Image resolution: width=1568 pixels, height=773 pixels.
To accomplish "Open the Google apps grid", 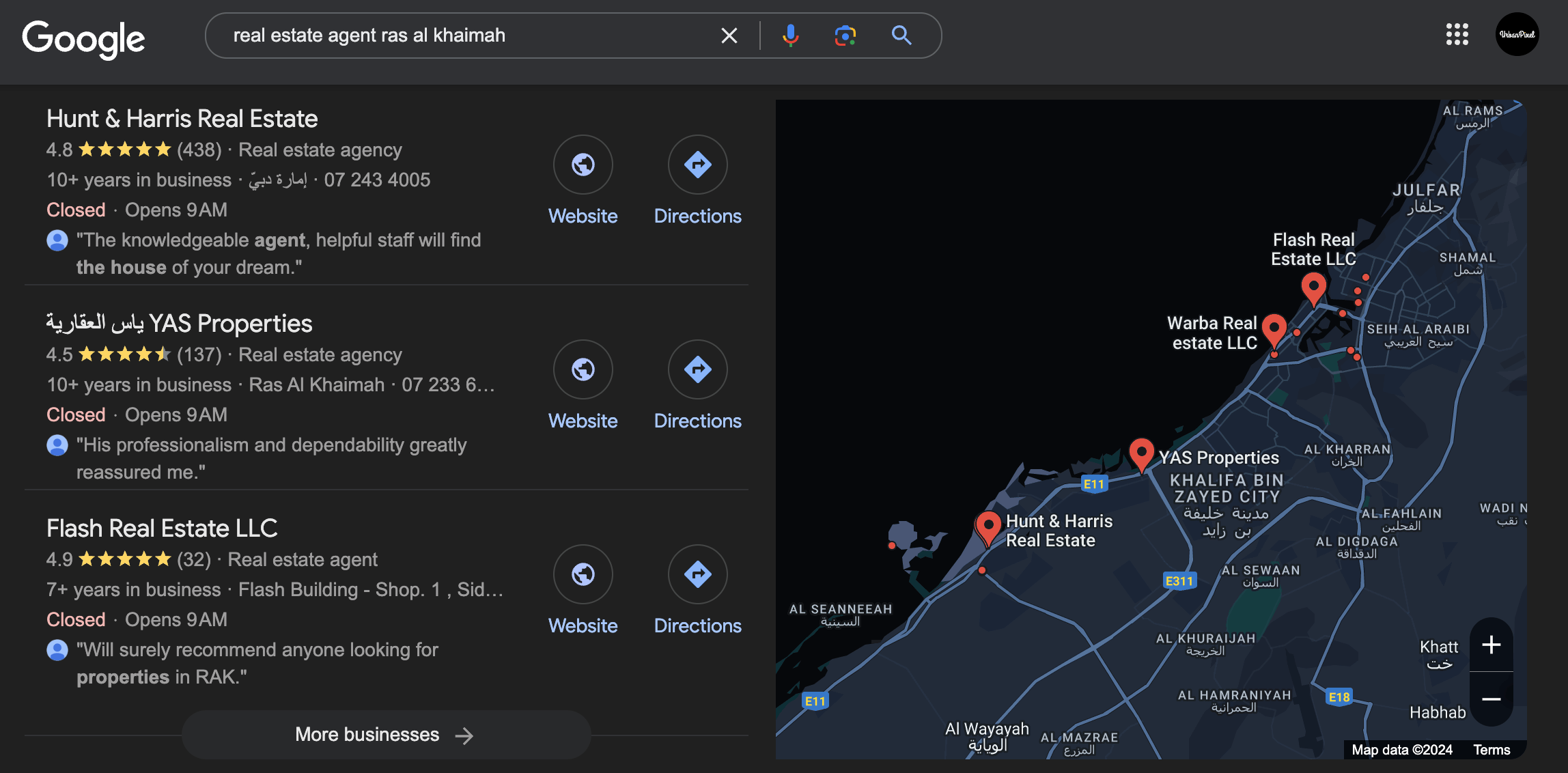I will pyautogui.click(x=1457, y=34).
